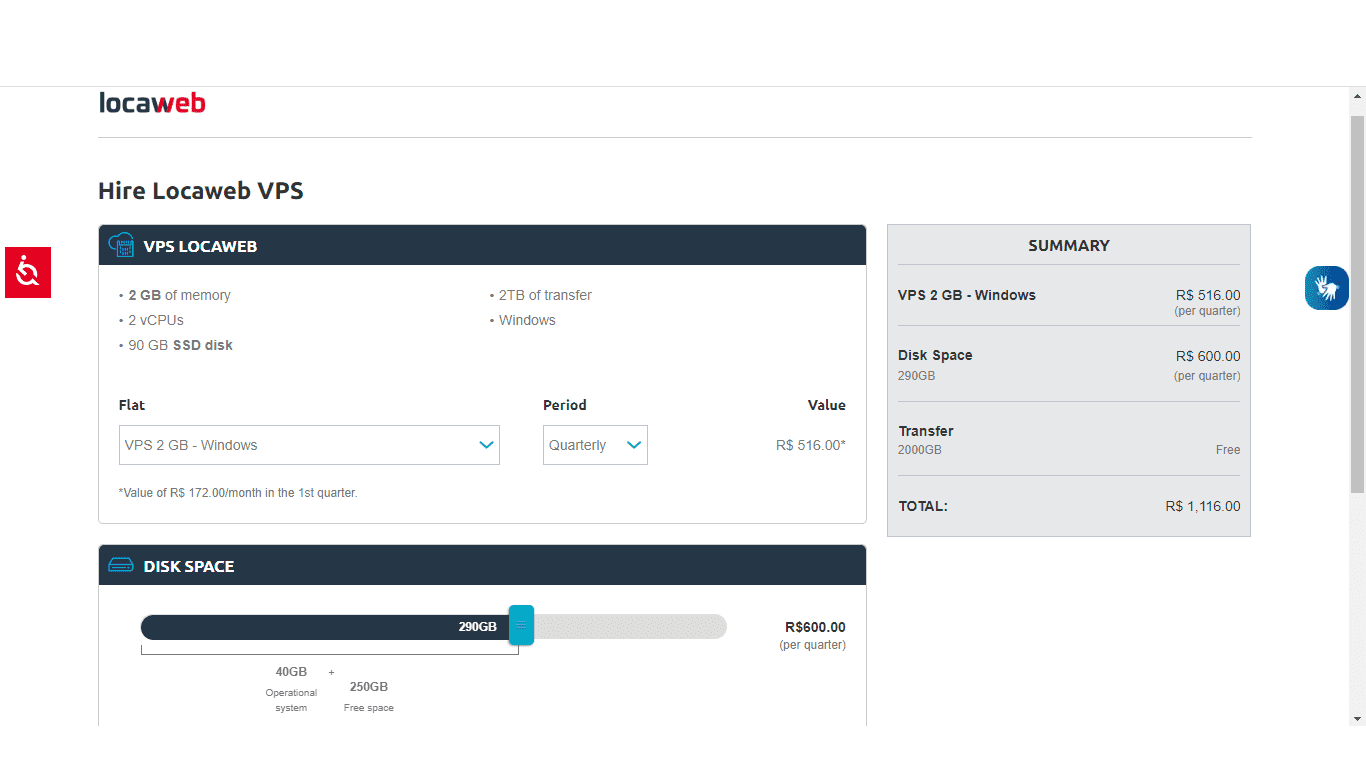Viewport: 1366px width, 768px height.
Task: Click the TOTAL: label in summary
Action: [x=923, y=506]
